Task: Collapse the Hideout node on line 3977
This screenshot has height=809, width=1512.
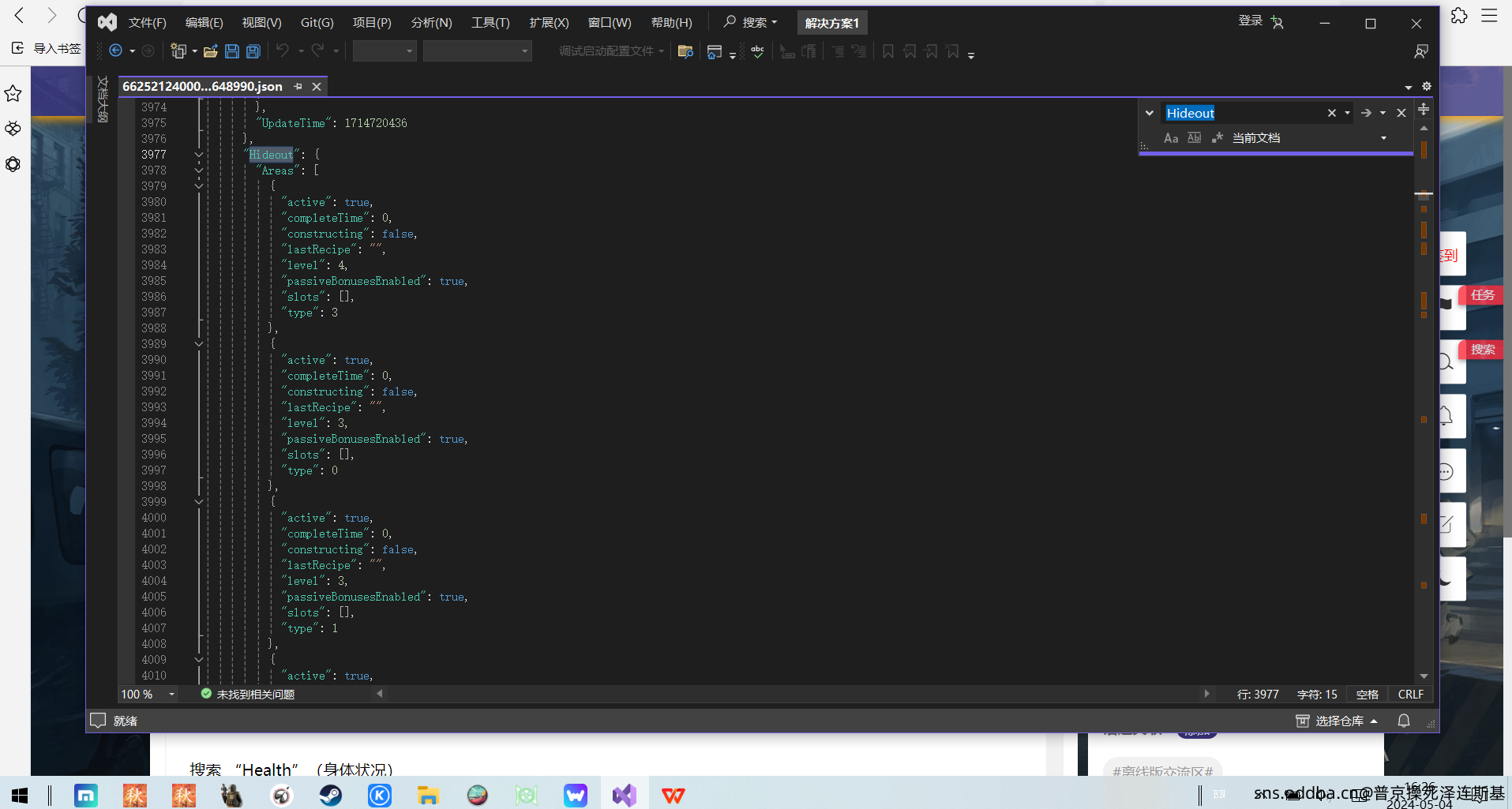Action: pyautogui.click(x=199, y=155)
